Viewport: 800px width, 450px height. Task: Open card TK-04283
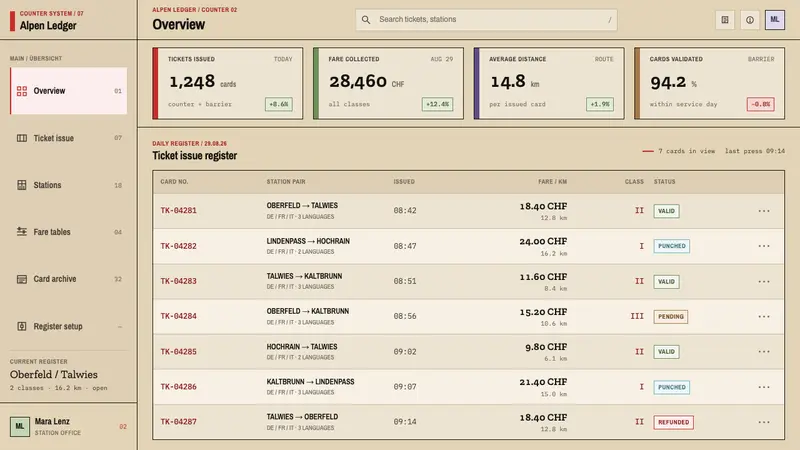point(178,281)
